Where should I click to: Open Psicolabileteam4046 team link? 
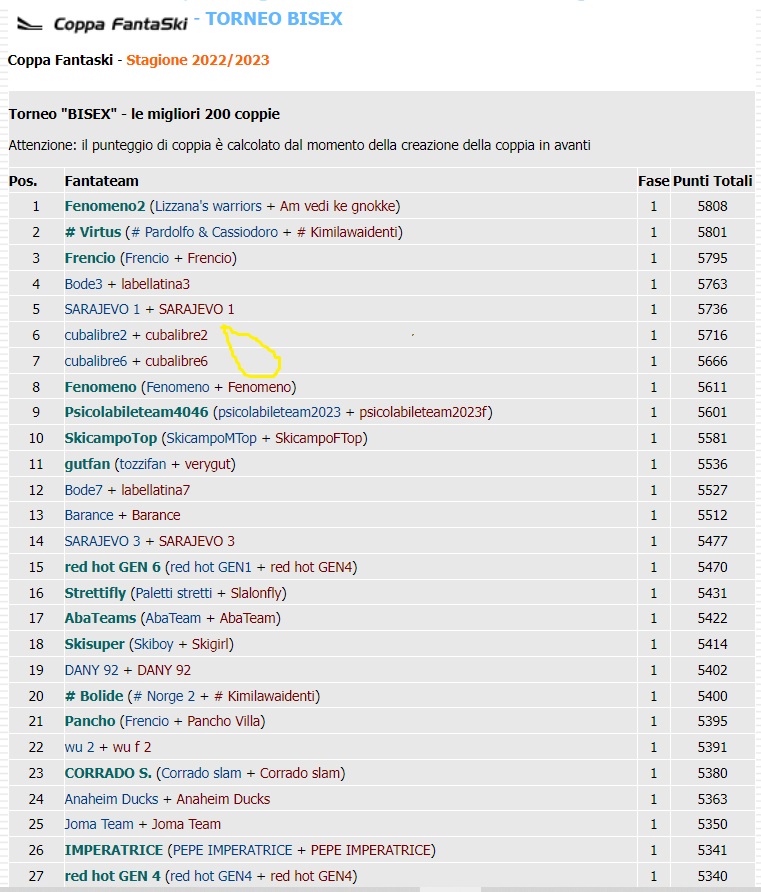(137, 412)
